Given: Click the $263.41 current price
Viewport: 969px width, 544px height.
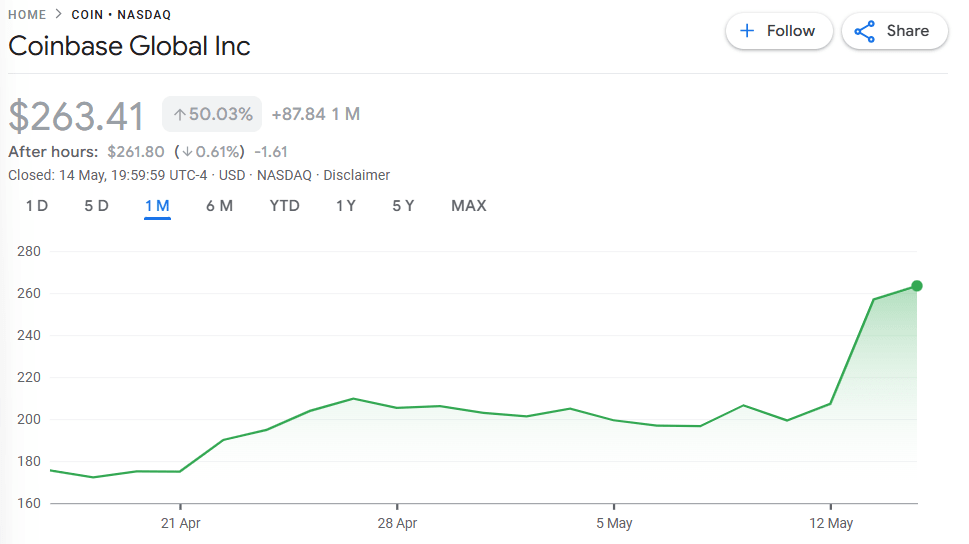Looking at the screenshot, I should tap(76, 116).
